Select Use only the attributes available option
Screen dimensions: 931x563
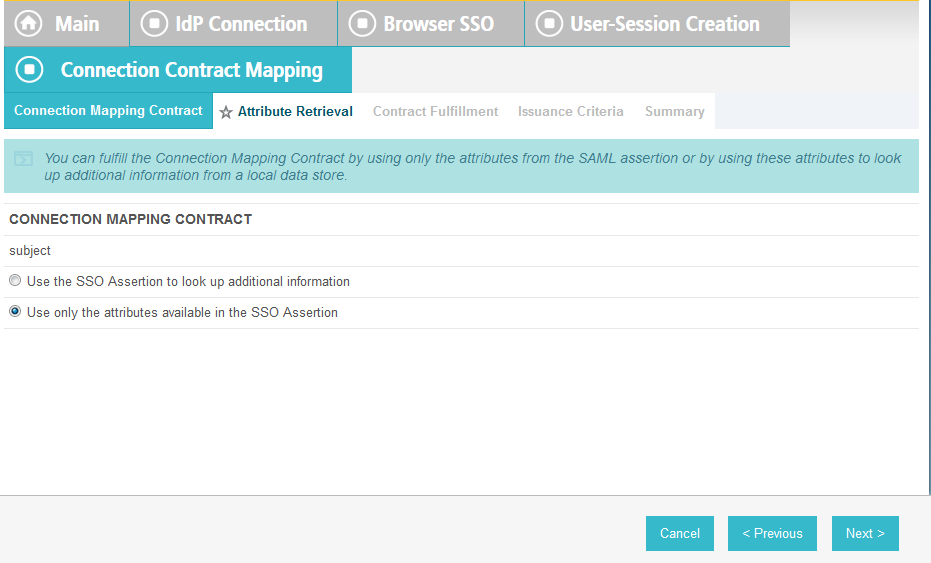point(15,311)
